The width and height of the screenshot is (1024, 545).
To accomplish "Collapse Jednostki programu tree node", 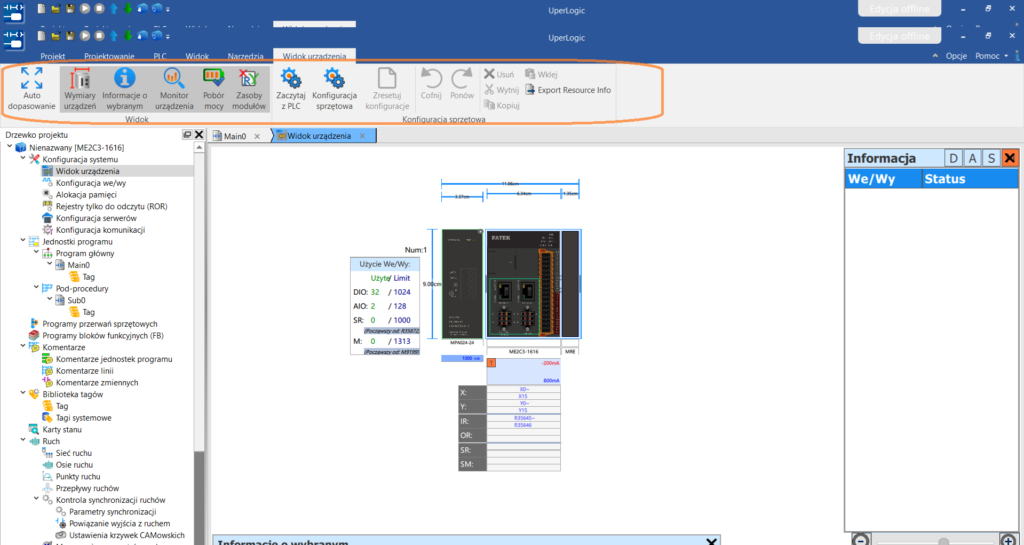I will tap(23, 241).
